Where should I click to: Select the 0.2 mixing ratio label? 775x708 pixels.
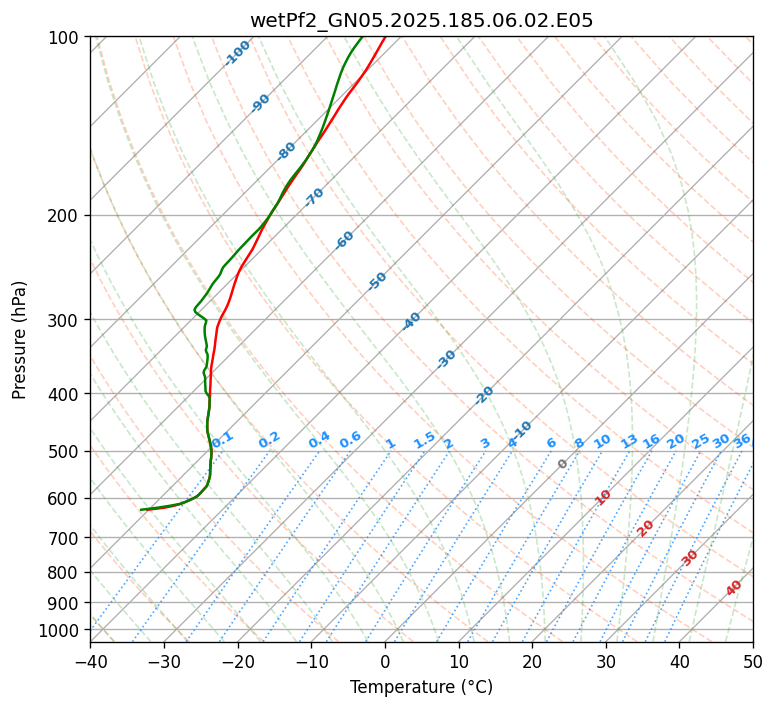(x=269, y=440)
